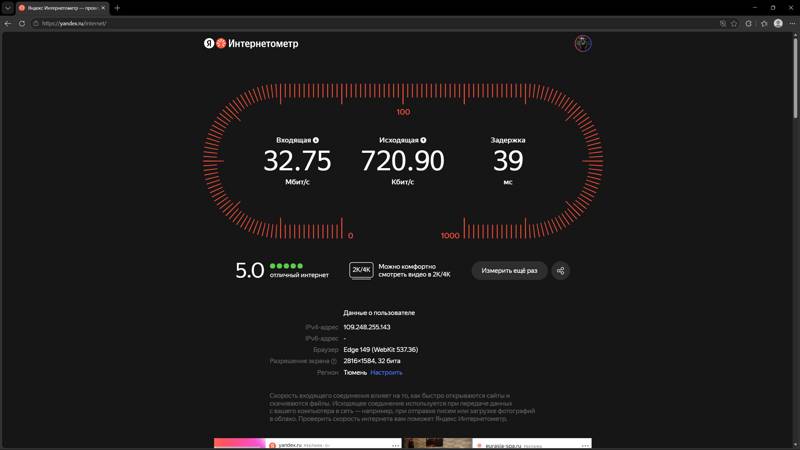Screen dimensions: 800x450
Task: Click the Данные о пользователе heading
Action: pos(379,313)
